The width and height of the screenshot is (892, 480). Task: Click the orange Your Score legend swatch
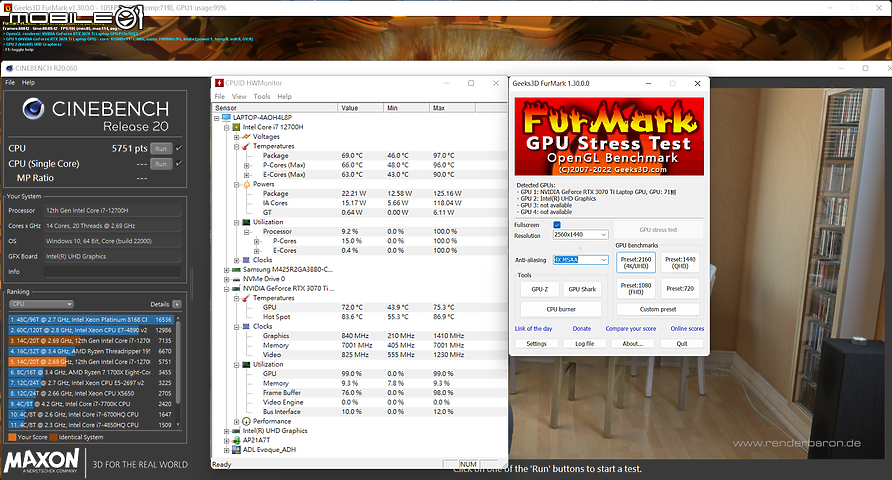[12, 437]
